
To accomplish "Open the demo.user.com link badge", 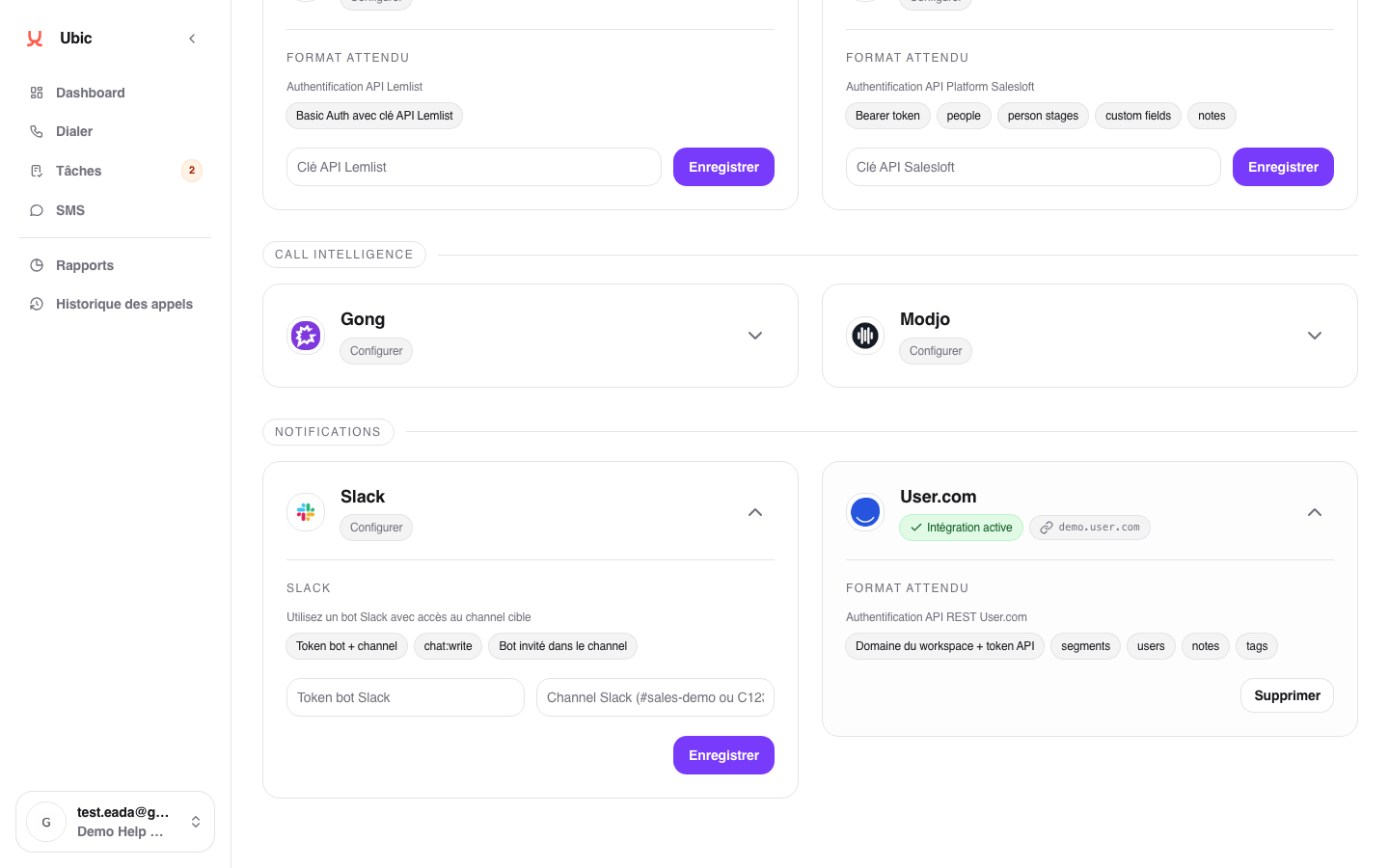I will click(1090, 528).
